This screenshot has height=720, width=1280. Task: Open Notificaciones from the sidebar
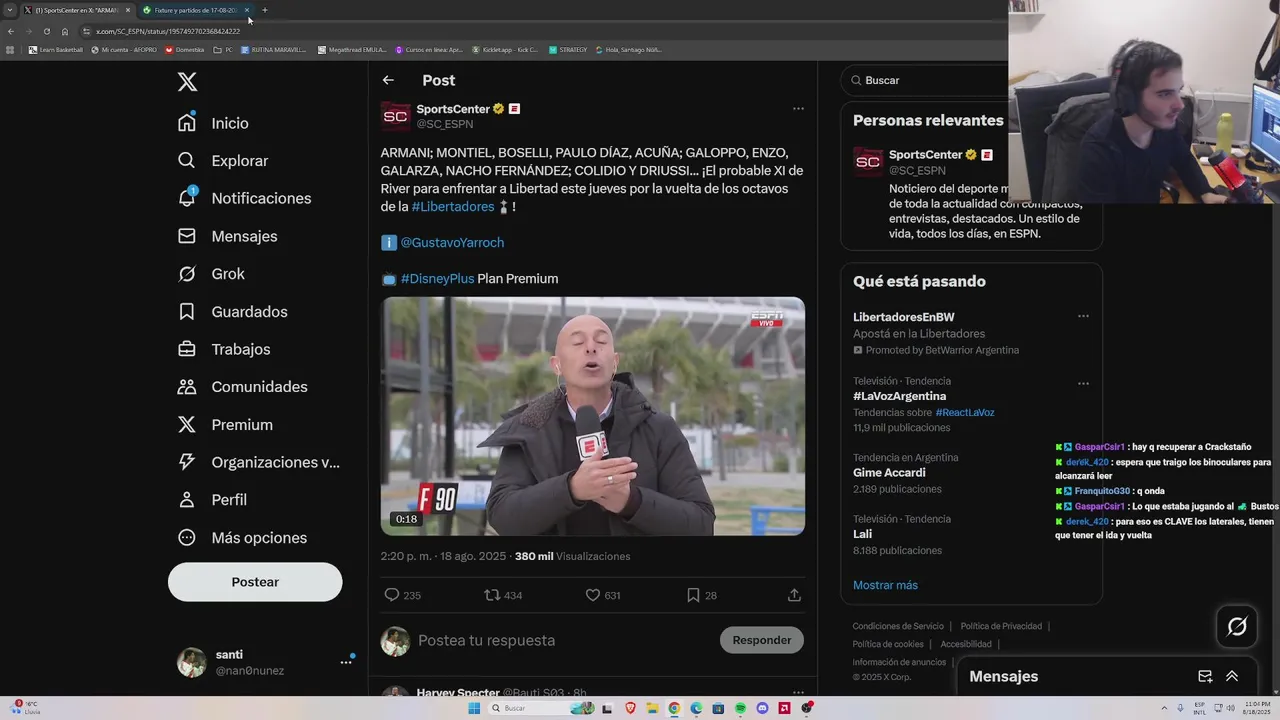pyautogui.click(x=244, y=198)
